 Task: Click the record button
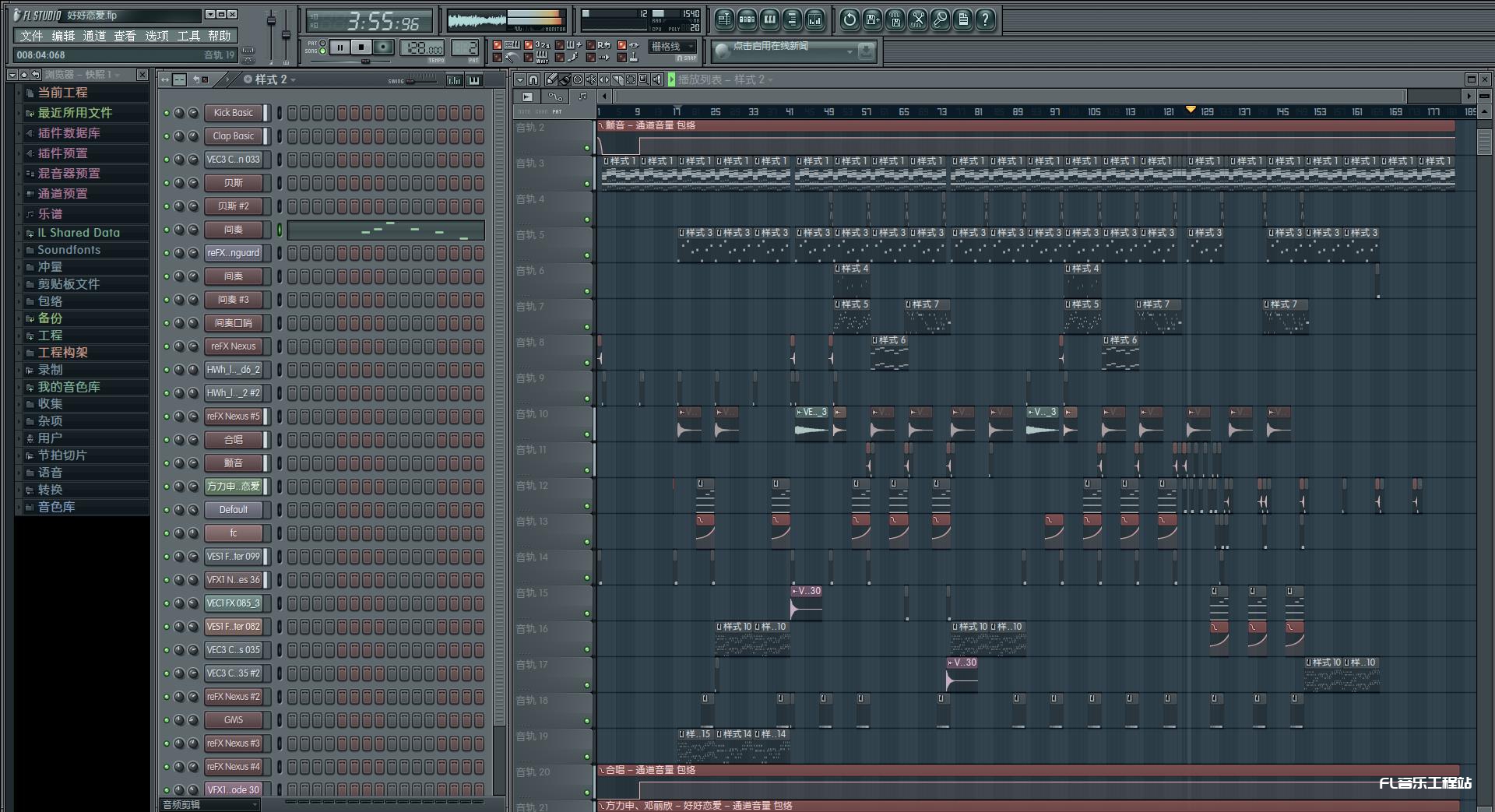383,47
